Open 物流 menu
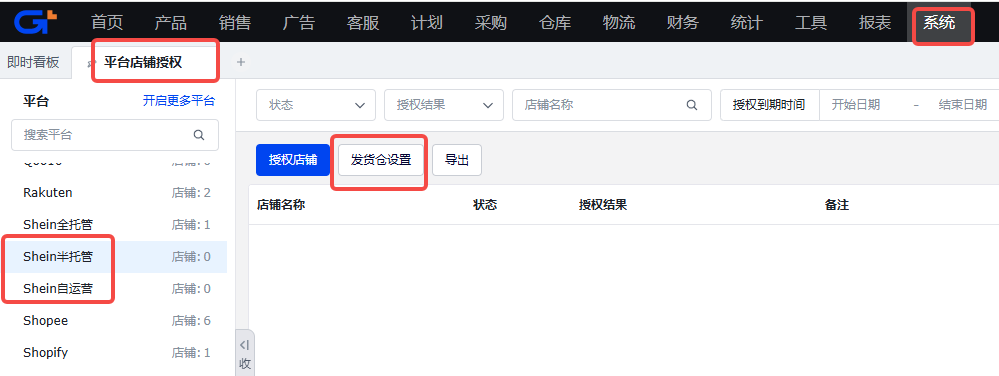The image size is (999, 376). 619,23
